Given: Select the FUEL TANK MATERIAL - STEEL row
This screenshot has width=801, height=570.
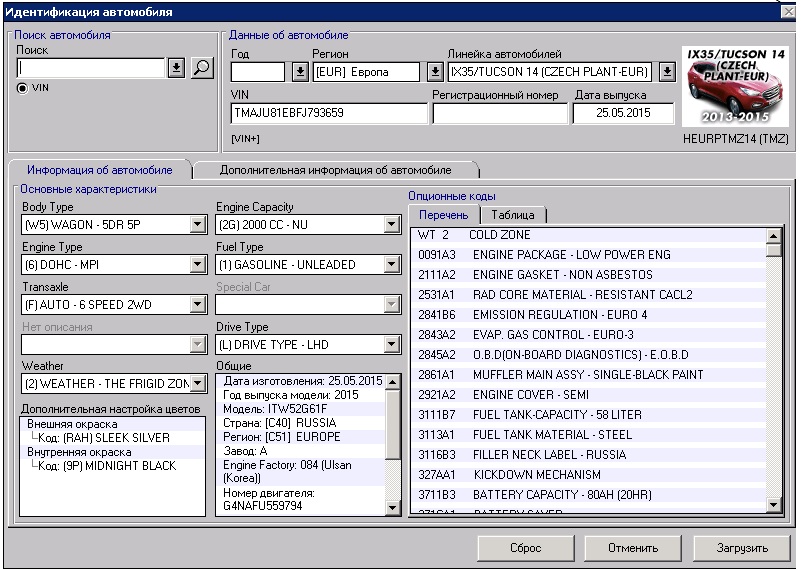Looking at the screenshot, I should pos(588,435).
